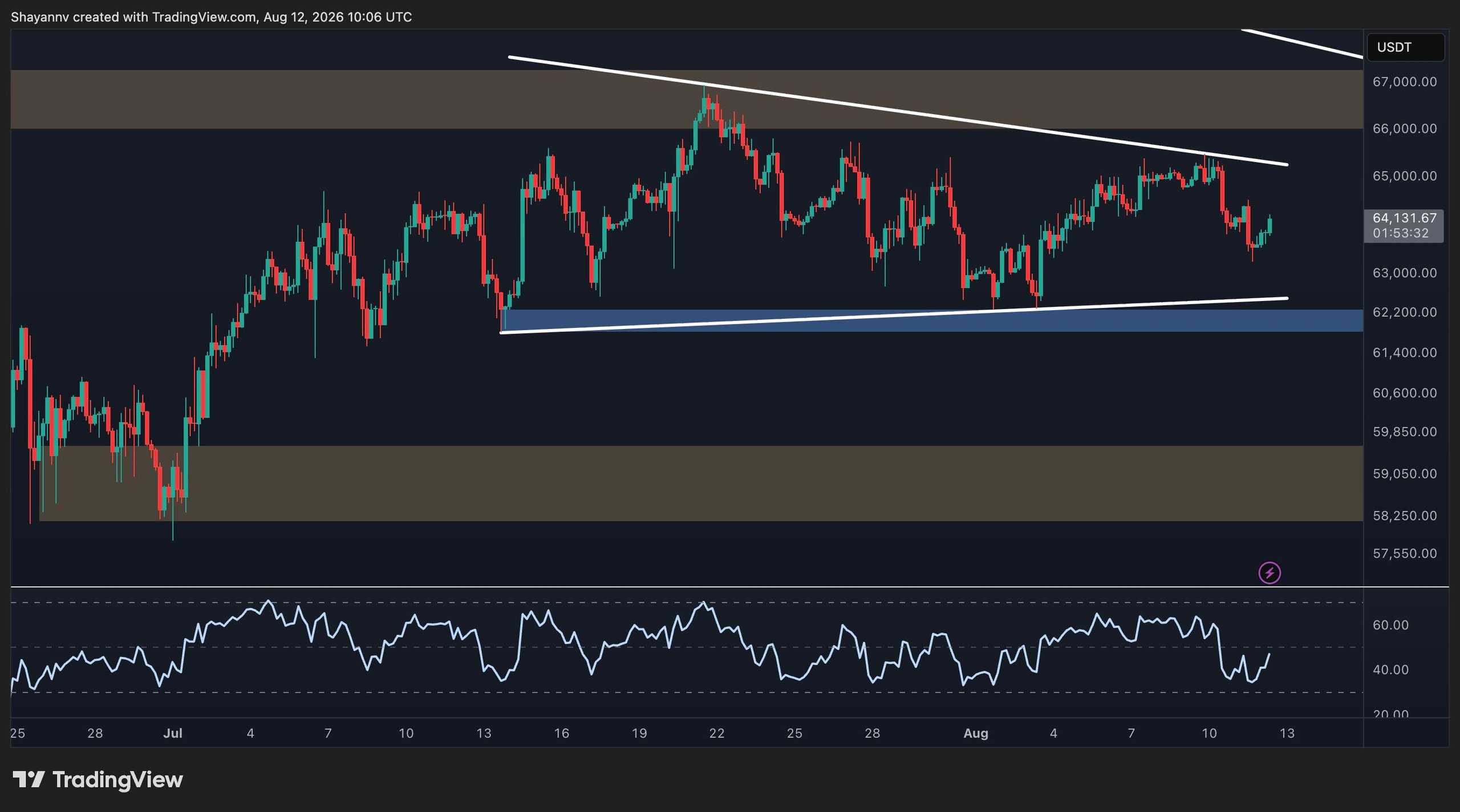Select the 67,000.00 price axis label
Screen dimensions: 1460x812
pyautogui.click(x=1404, y=82)
